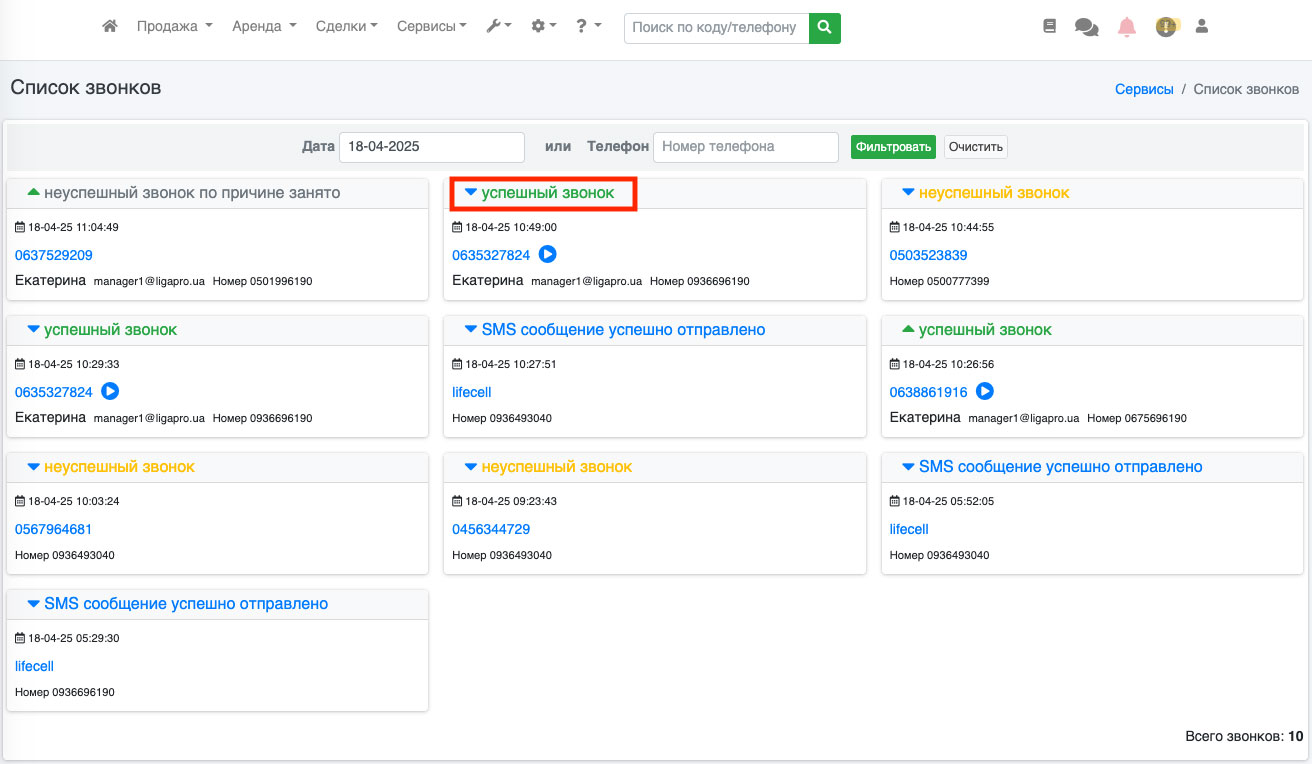Play recording for the 10:49:00 call
The height and width of the screenshot is (764, 1312).
click(547, 255)
